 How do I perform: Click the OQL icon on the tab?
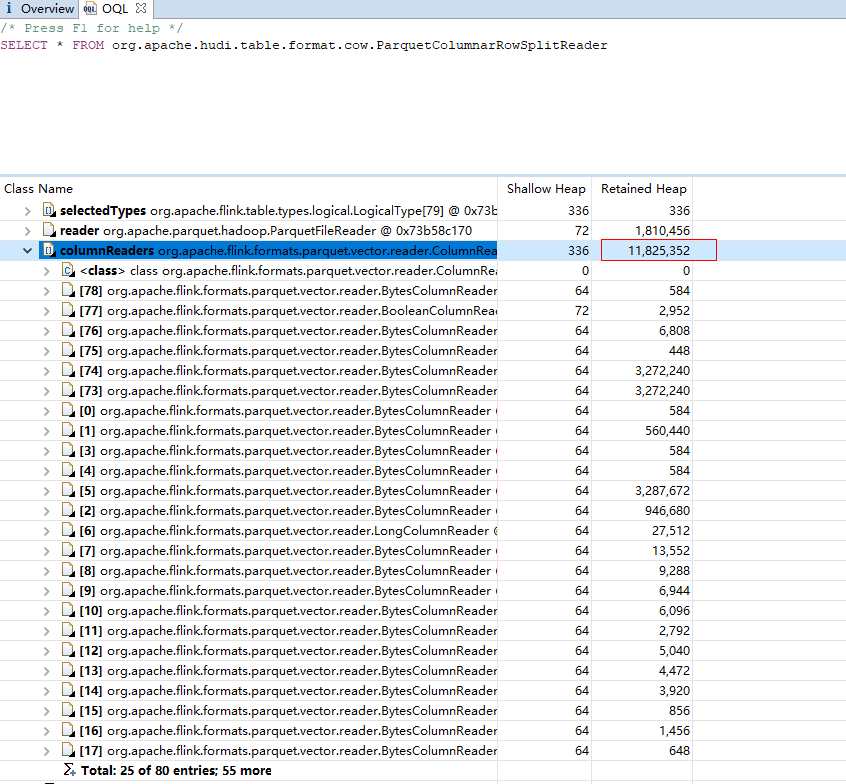tap(90, 9)
